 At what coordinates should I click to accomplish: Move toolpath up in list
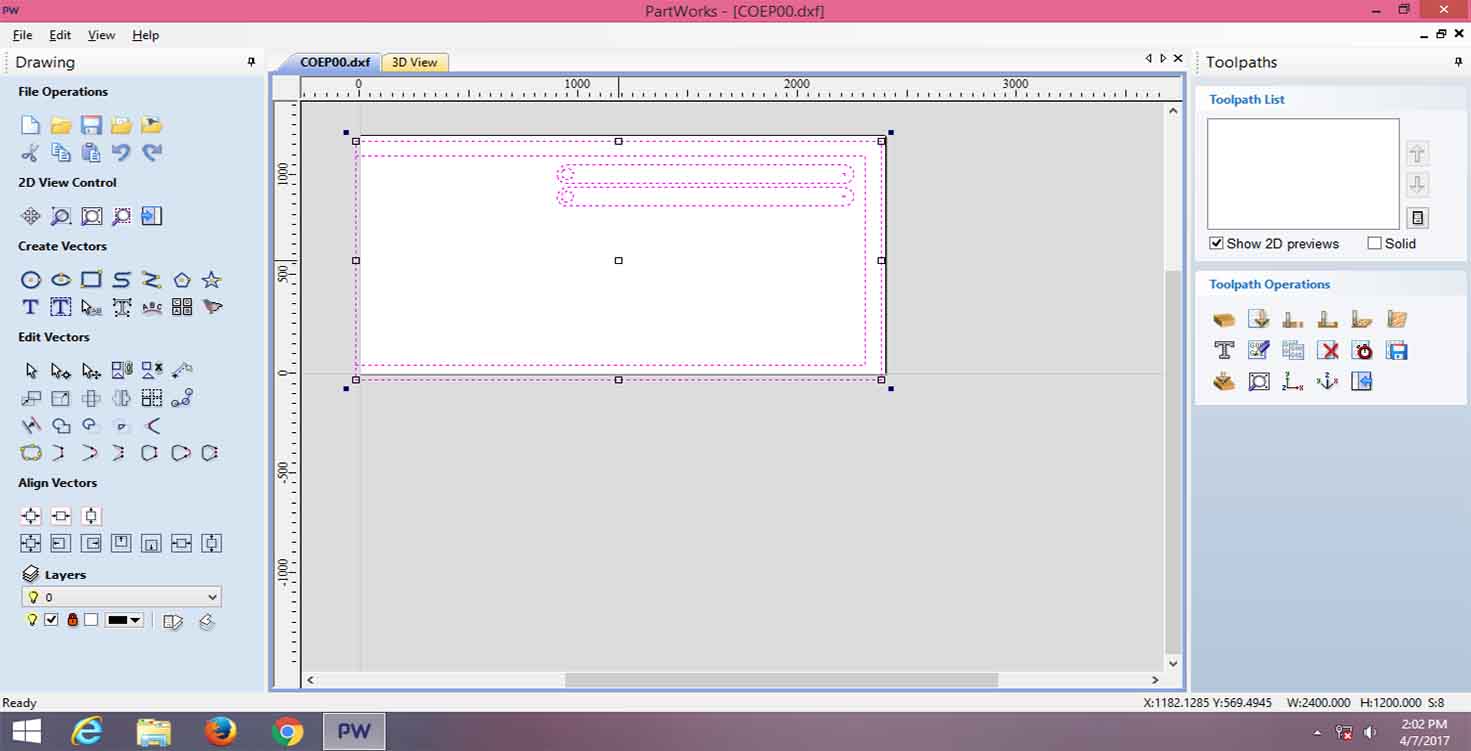[1417, 154]
